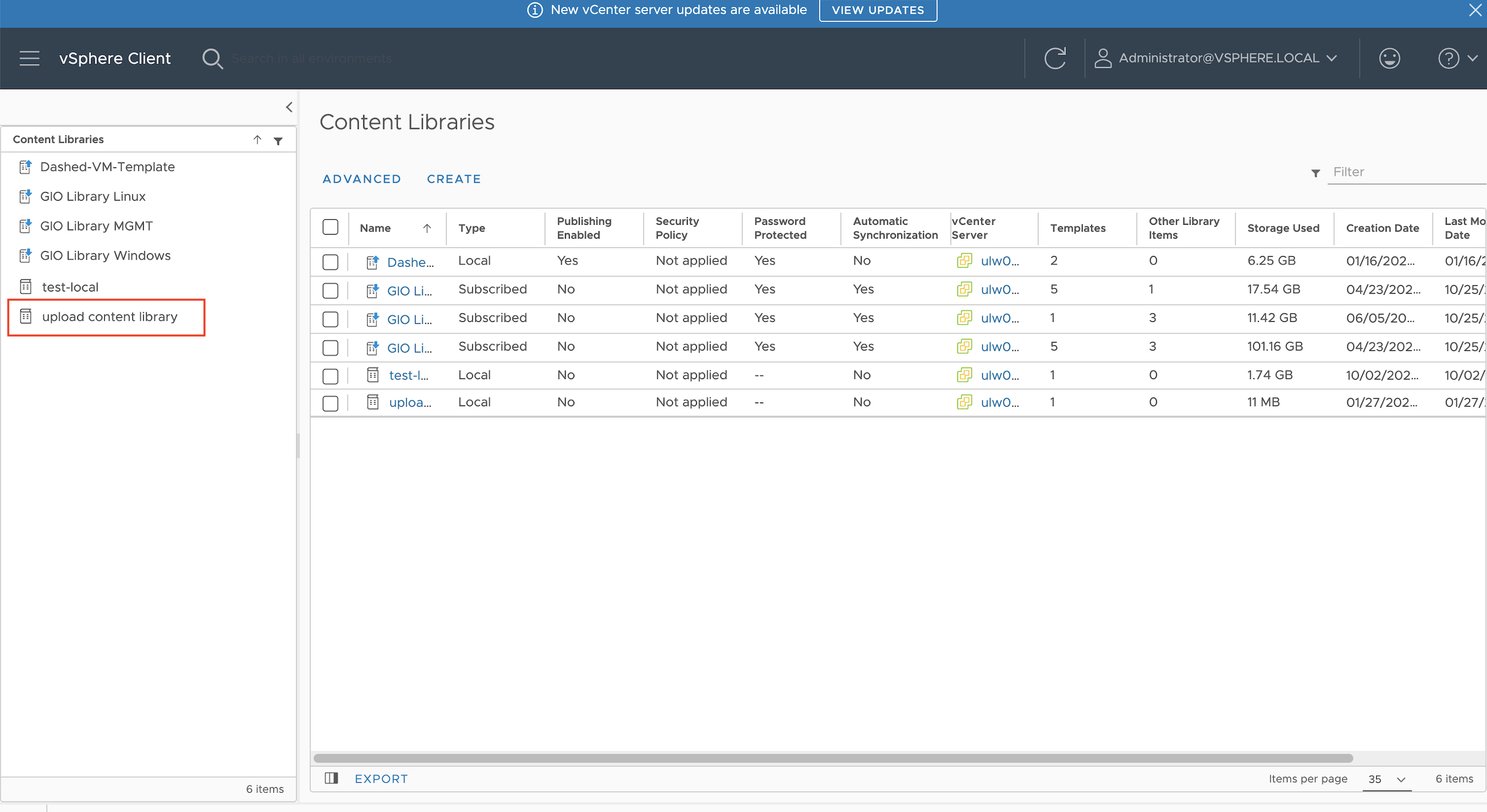Click Creation Date column header
Screen dimensions: 1487x812
pos(1382,228)
